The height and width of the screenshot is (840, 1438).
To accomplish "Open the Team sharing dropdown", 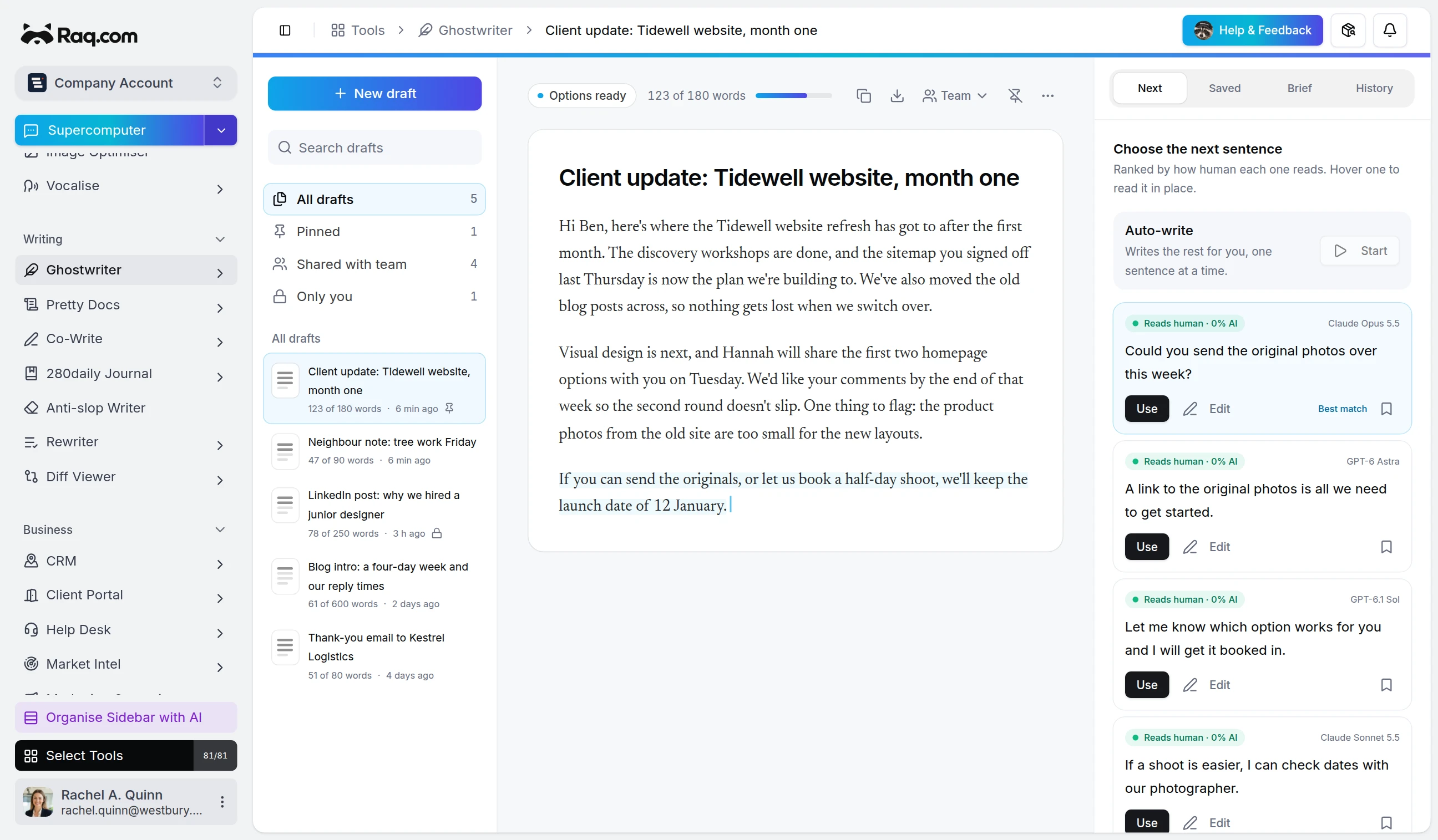I will [x=954, y=96].
